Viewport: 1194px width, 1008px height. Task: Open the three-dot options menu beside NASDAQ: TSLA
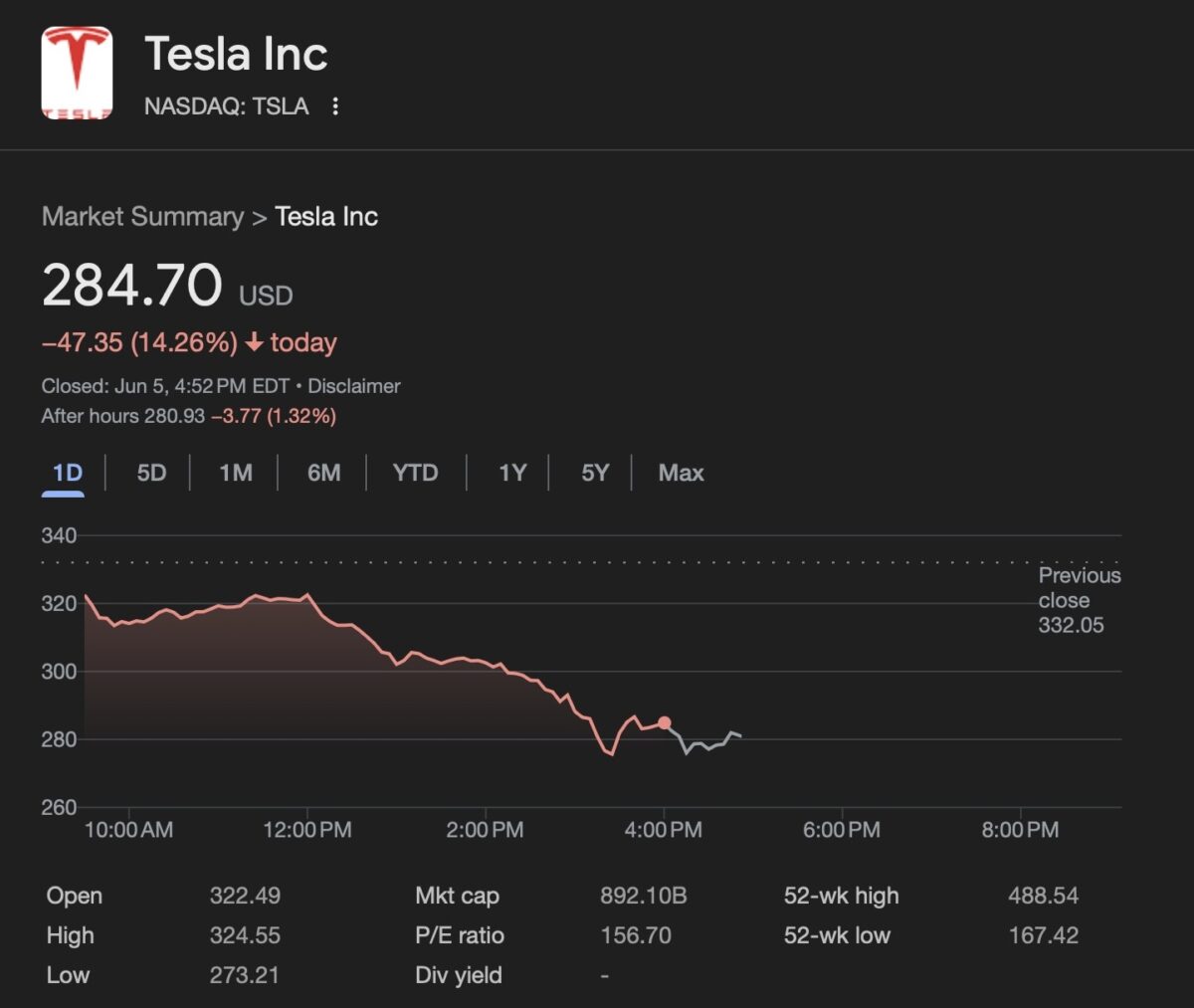pyautogui.click(x=334, y=105)
